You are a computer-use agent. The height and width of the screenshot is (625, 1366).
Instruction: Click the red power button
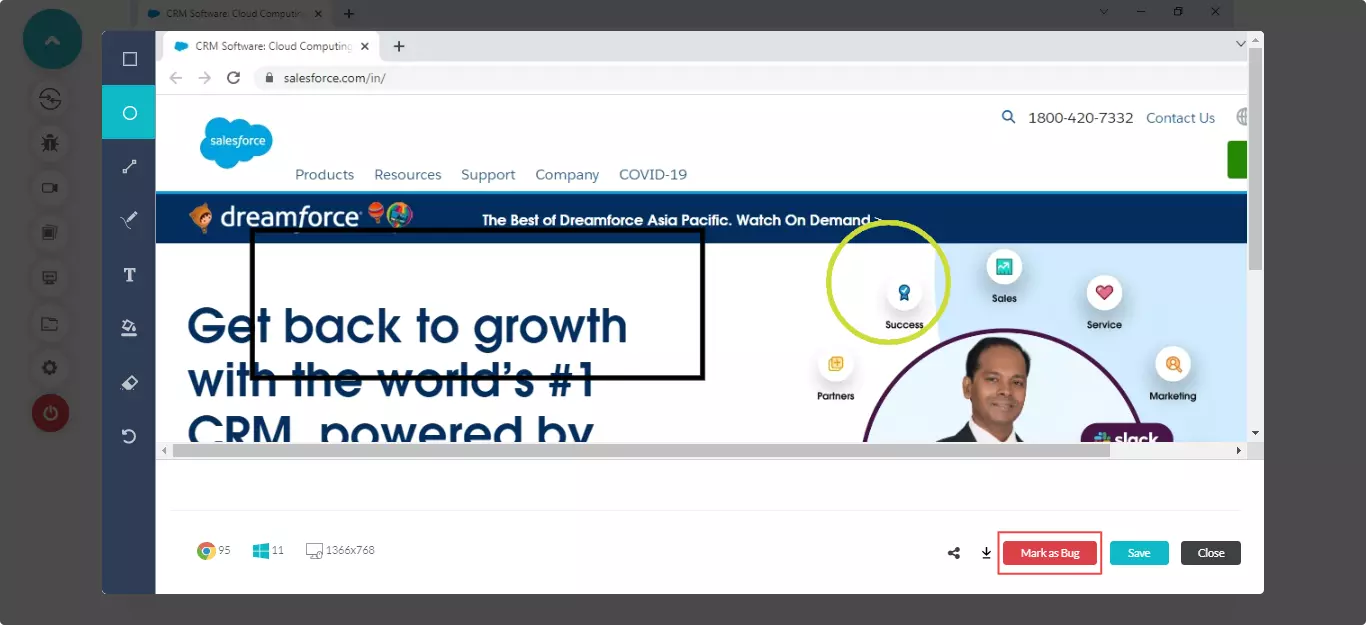pos(50,413)
